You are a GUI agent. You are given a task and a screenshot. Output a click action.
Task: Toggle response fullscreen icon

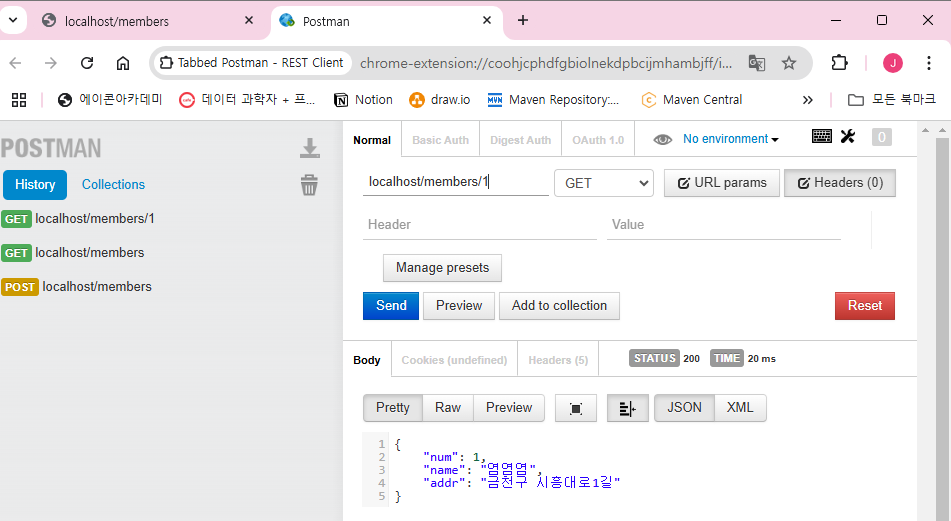click(x=576, y=408)
